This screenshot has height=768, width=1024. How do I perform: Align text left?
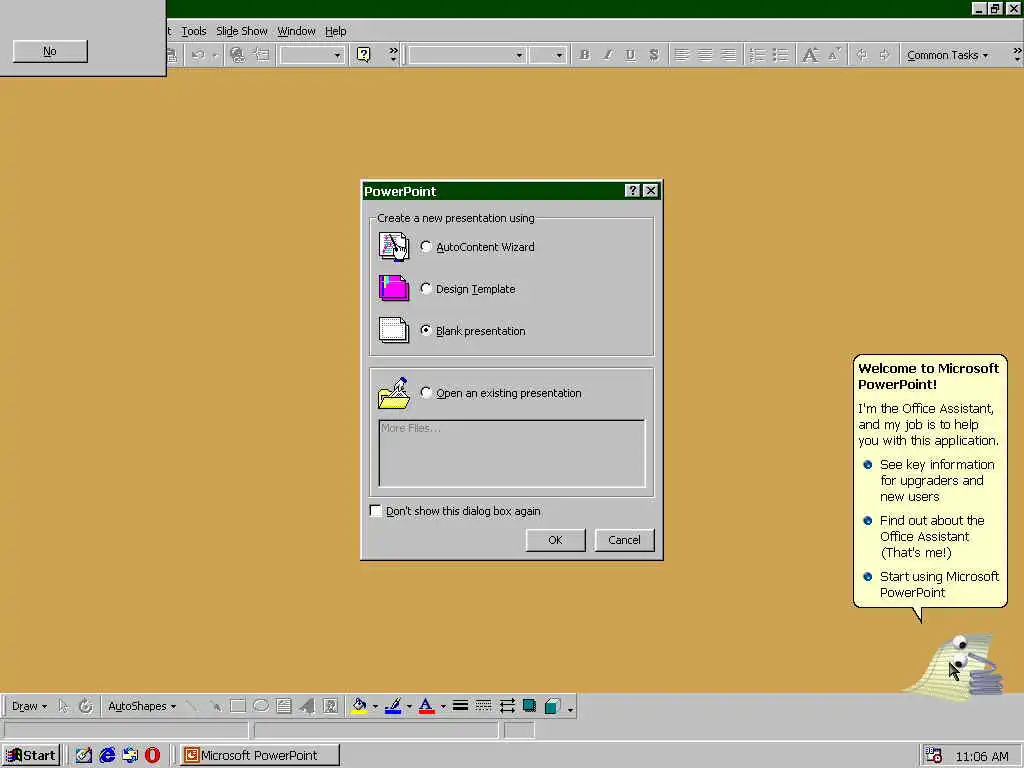pos(681,56)
